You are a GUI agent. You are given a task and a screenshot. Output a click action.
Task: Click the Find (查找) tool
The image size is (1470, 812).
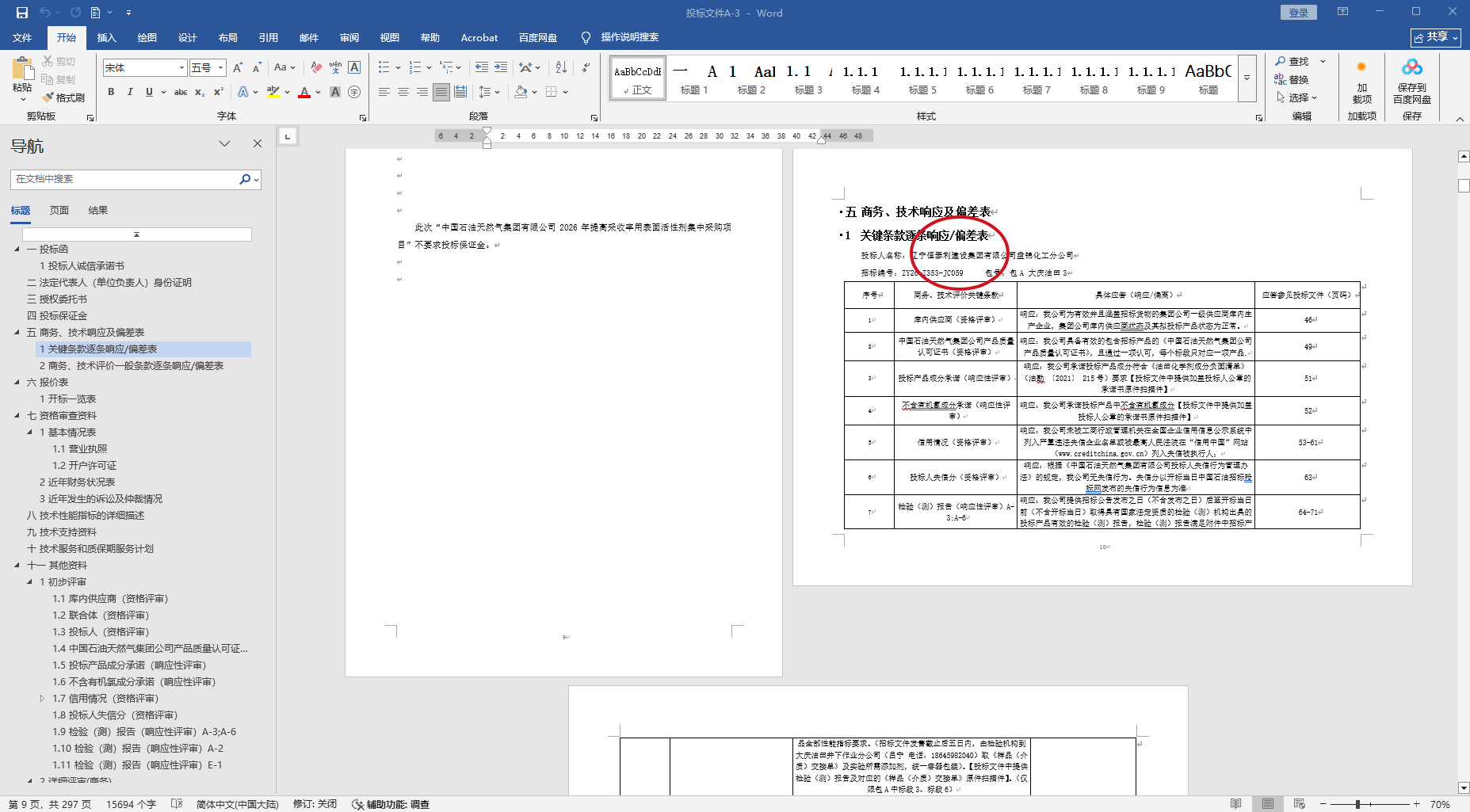click(x=1292, y=61)
